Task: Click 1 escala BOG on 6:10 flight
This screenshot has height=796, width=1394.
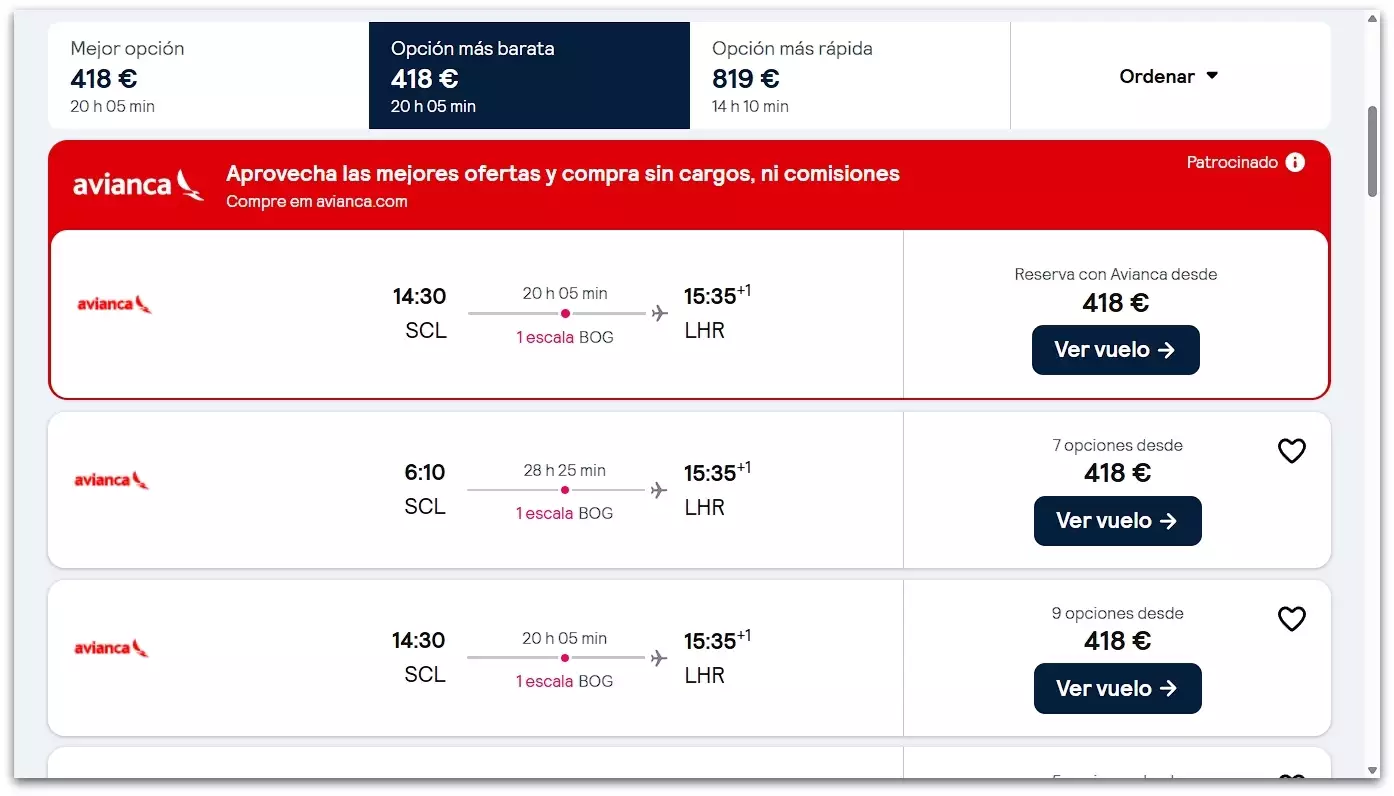Action: (x=564, y=513)
